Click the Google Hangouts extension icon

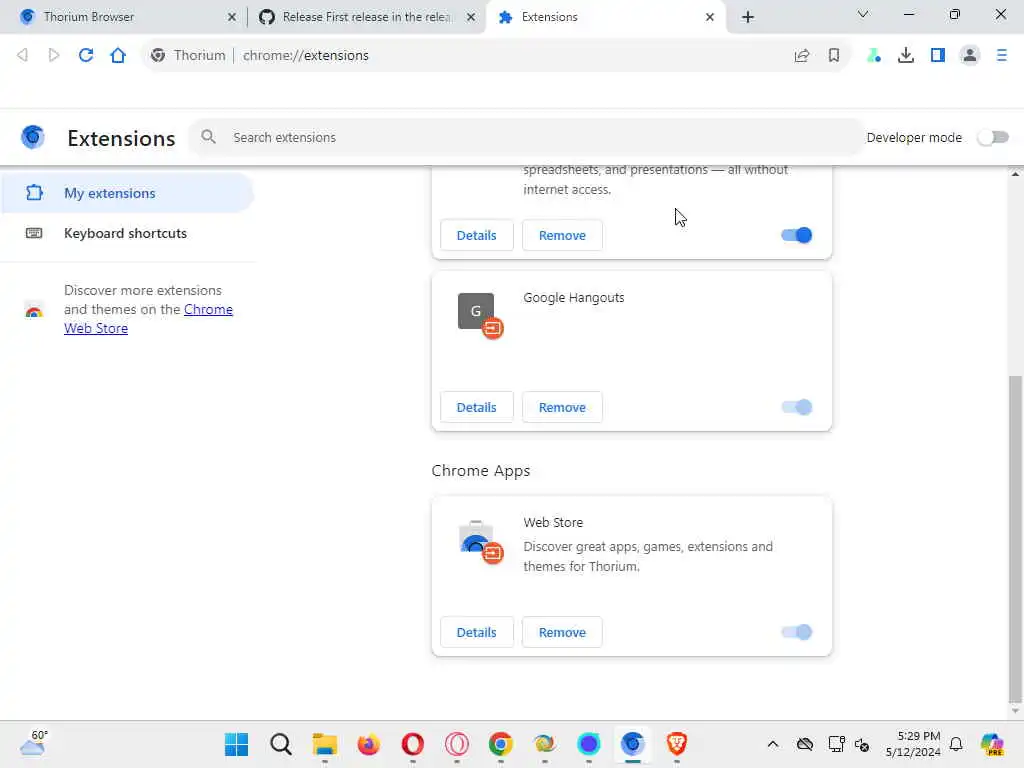(x=480, y=315)
